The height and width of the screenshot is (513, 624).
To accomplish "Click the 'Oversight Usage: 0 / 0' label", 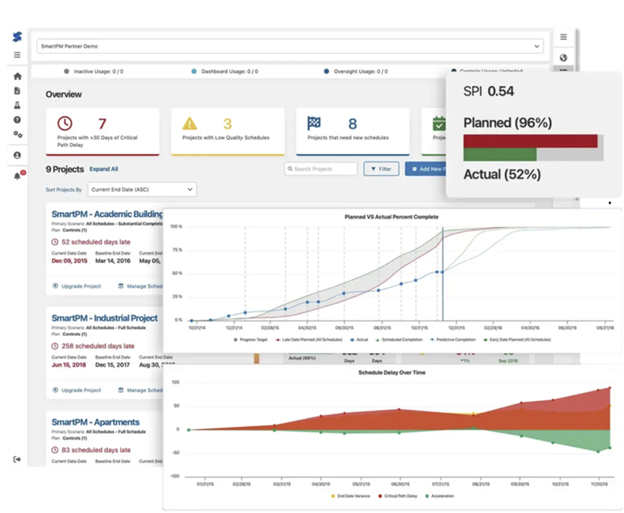I will 361,72.
